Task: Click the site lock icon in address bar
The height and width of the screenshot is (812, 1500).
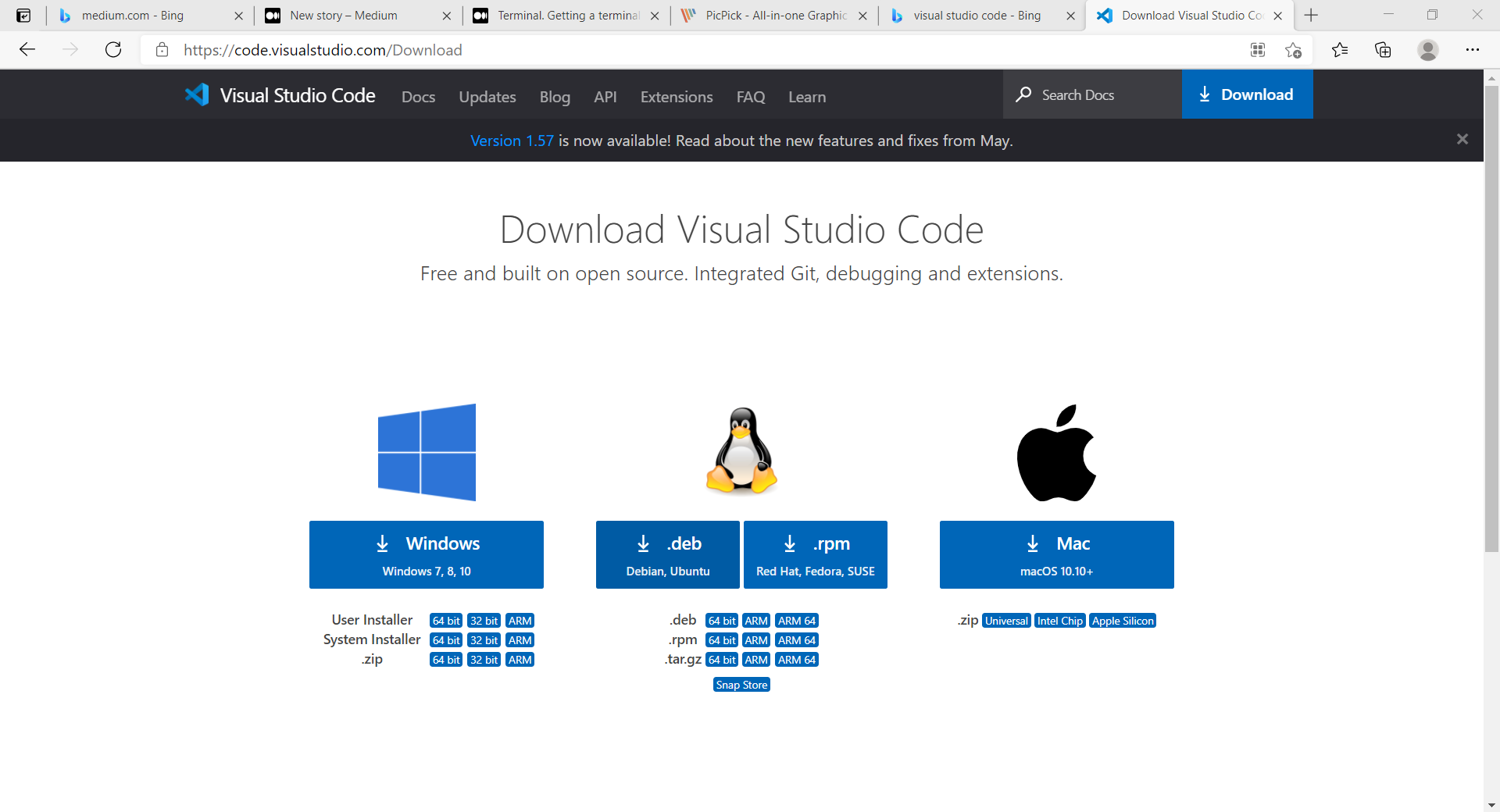Action: point(162,50)
